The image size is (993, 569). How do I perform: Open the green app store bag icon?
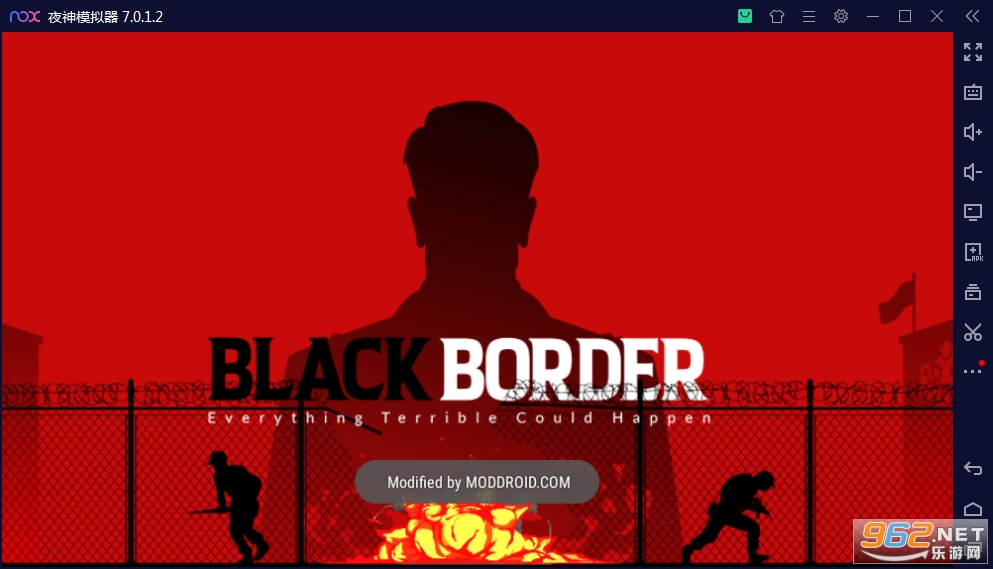745,16
